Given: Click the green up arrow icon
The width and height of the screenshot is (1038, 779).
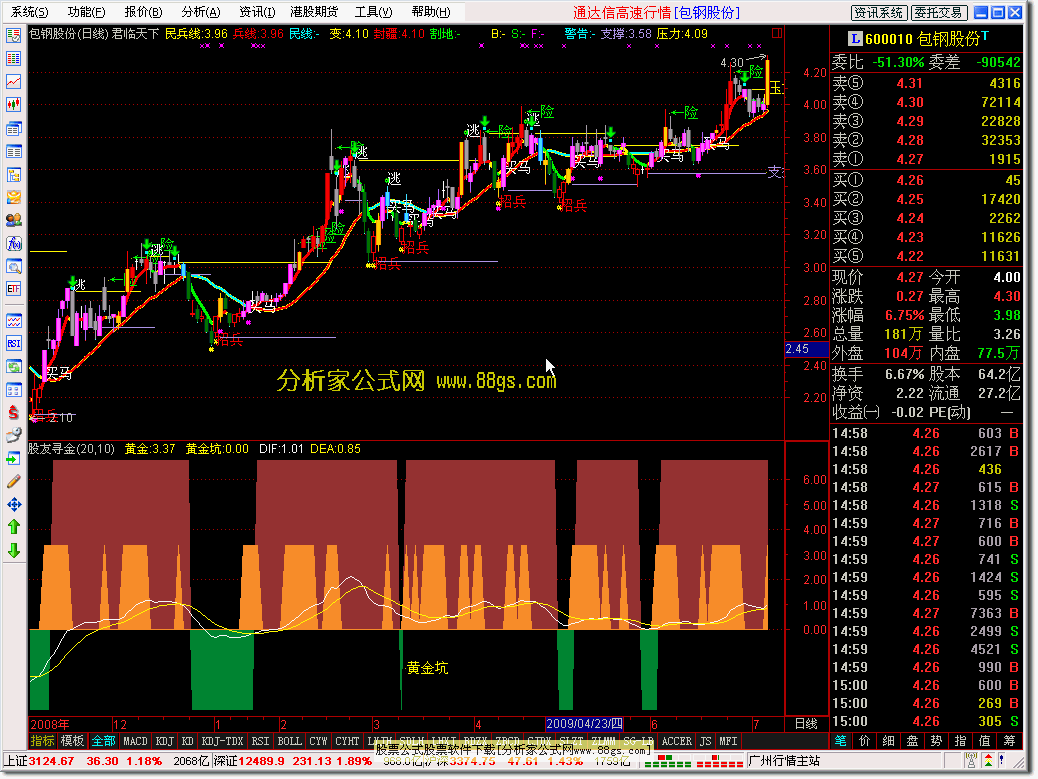Looking at the screenshot, I should [x=13, y=527].
